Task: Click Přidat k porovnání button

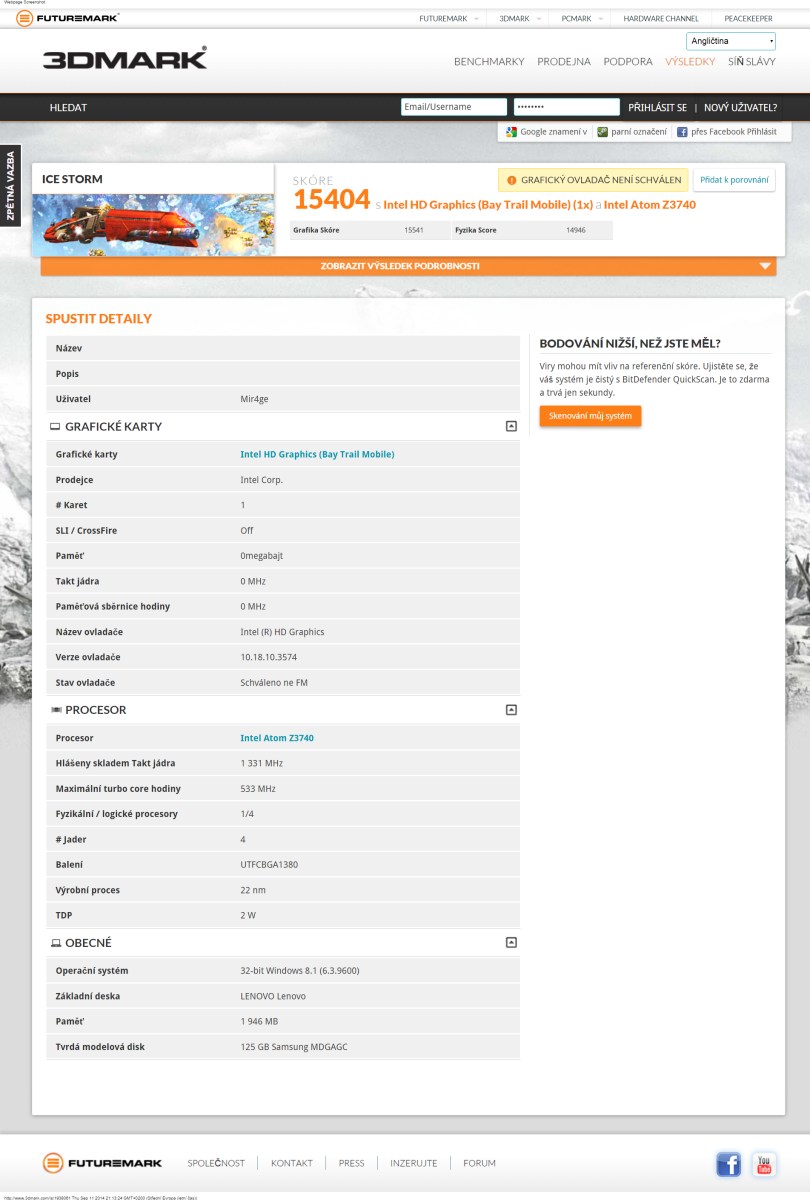Action: [x=734, y=180]
